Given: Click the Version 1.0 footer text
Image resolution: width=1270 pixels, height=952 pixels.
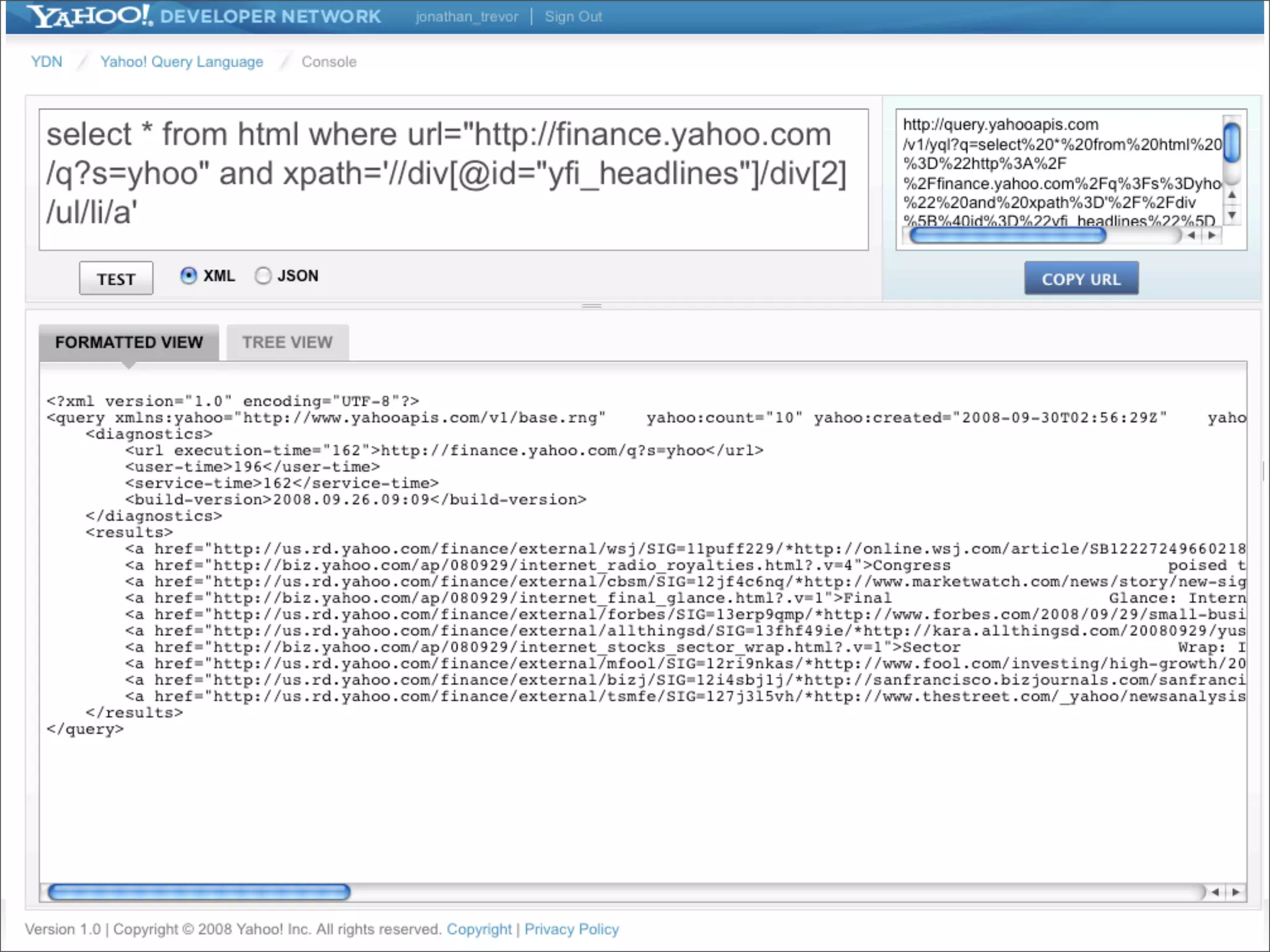Looking at the screenshot, I should click(x=63, y=929).
